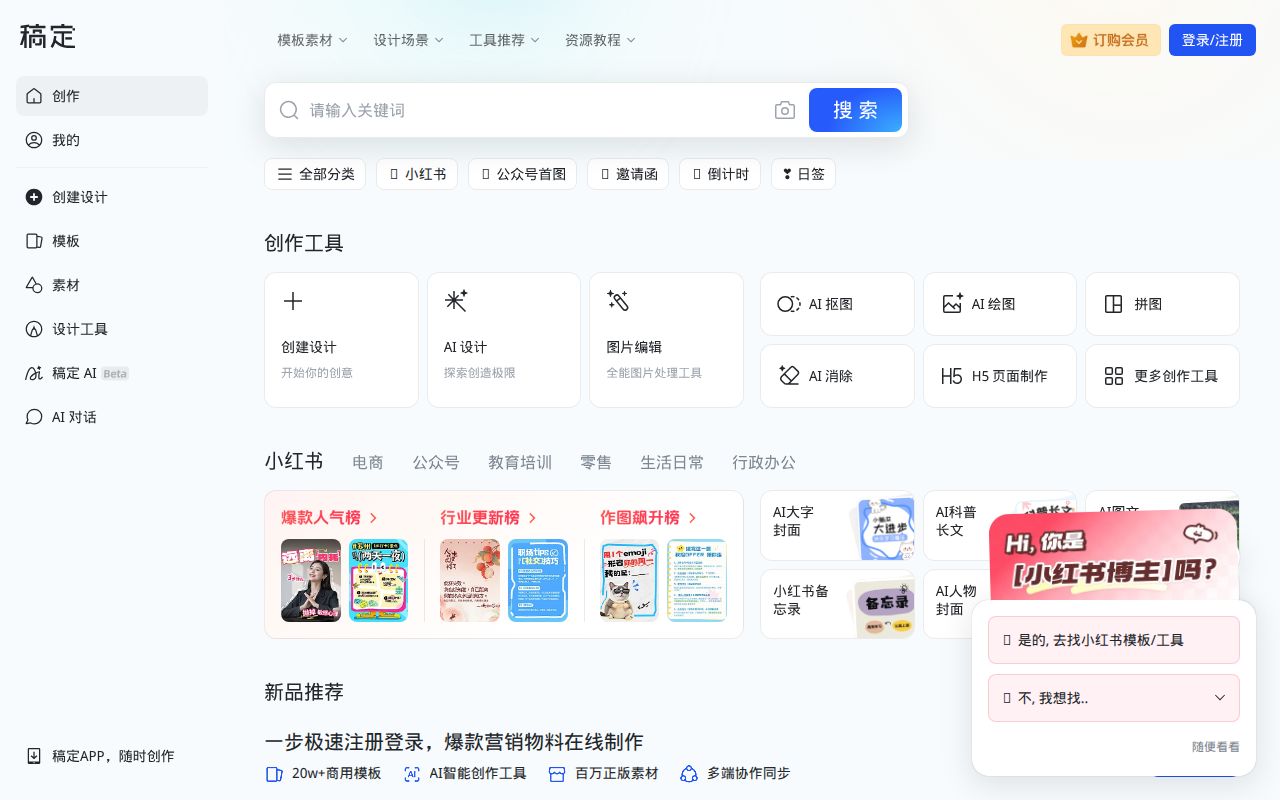The image size is (1280, 800).
Task: Click the 创建设计 plus card
Action: 341,340
